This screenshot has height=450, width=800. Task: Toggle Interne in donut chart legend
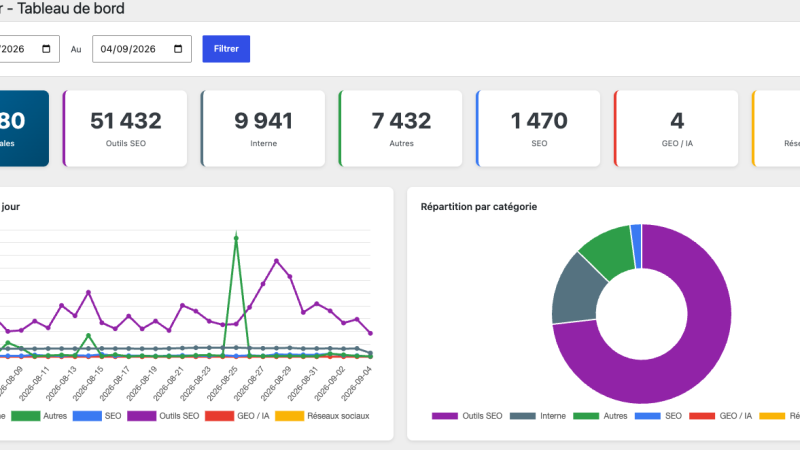[x=538, y=416]
